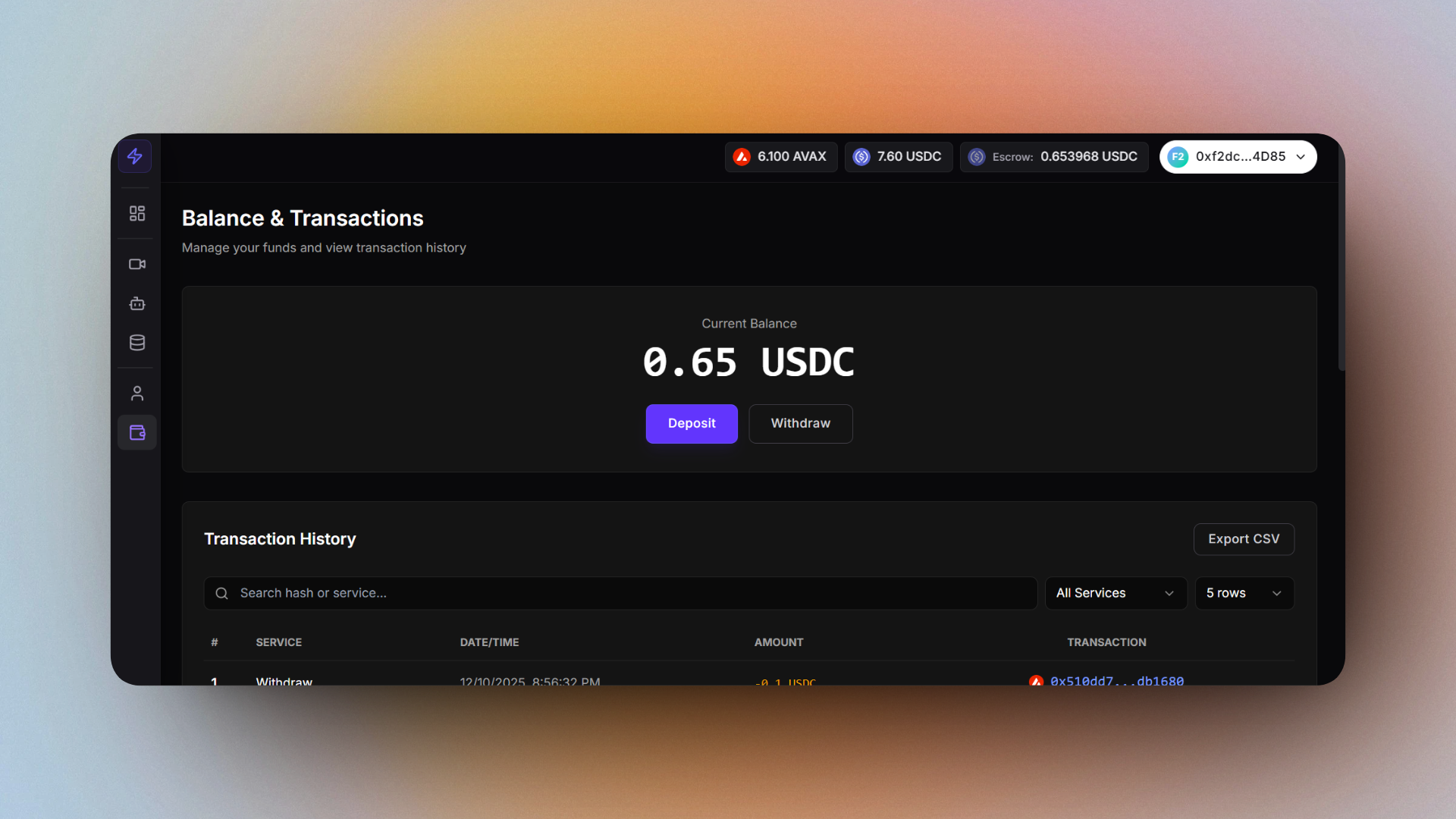Select the user profile icon
The width and height of the screenshot is (1456, 819).
[x=136, y=393]
